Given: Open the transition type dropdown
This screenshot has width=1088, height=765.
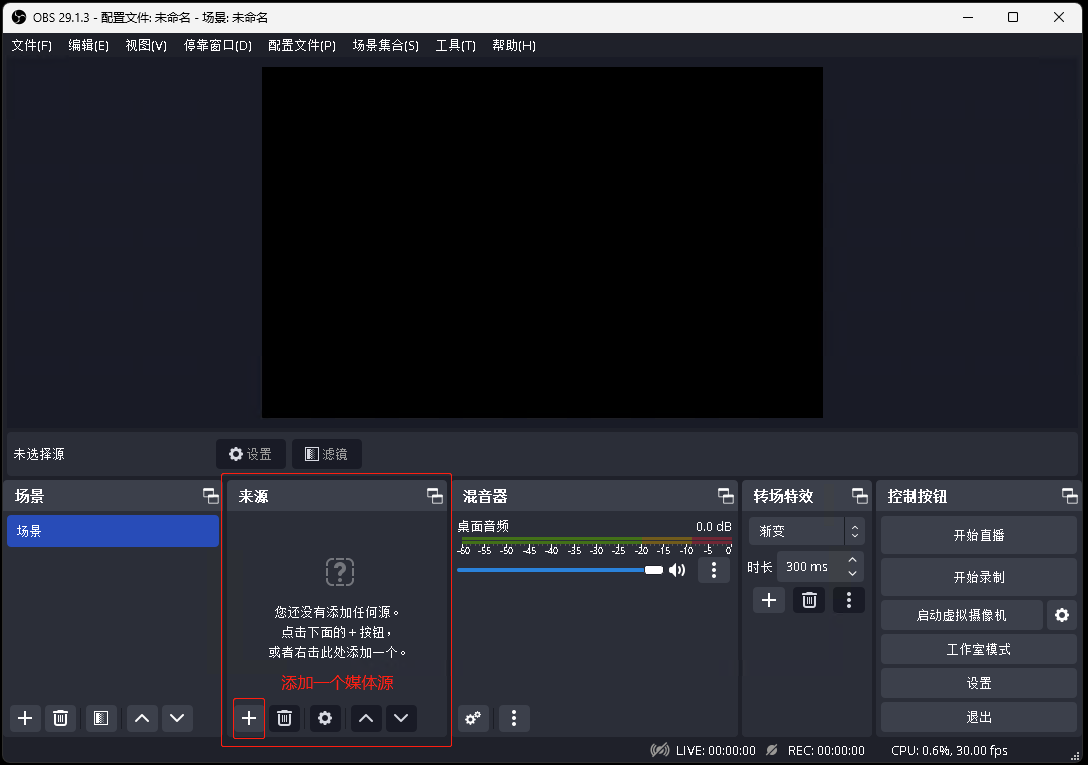Looking at the screenshot, I should point(805,531).
